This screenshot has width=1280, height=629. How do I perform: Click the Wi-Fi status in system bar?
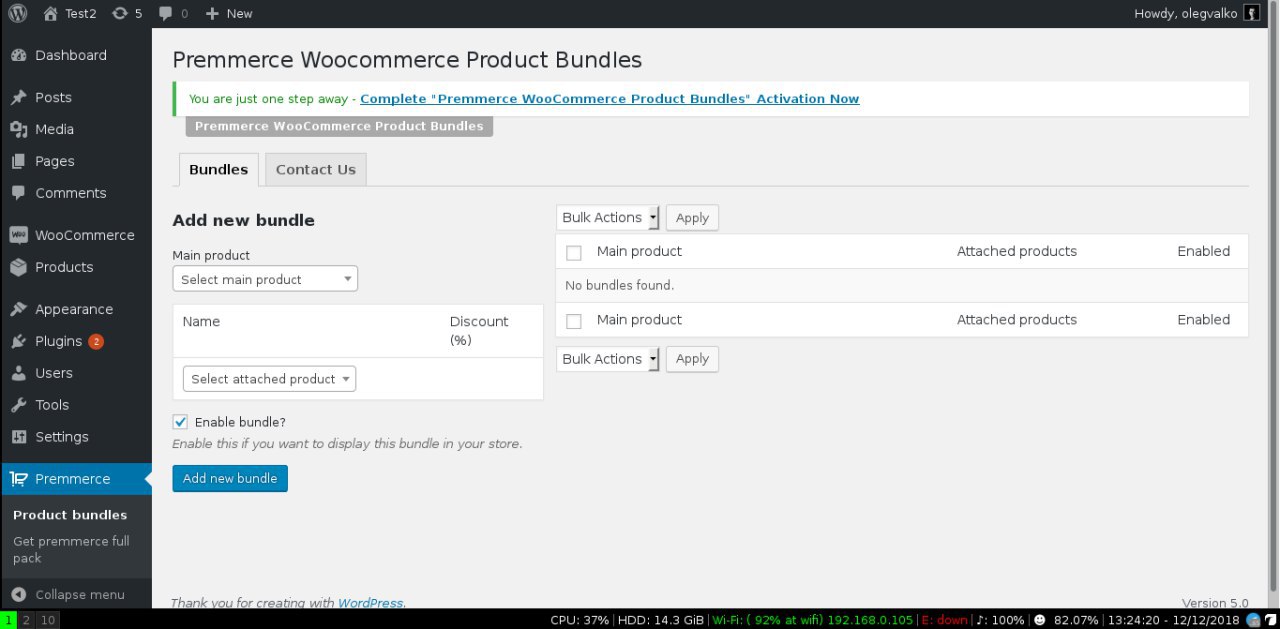tap(812, 620)
